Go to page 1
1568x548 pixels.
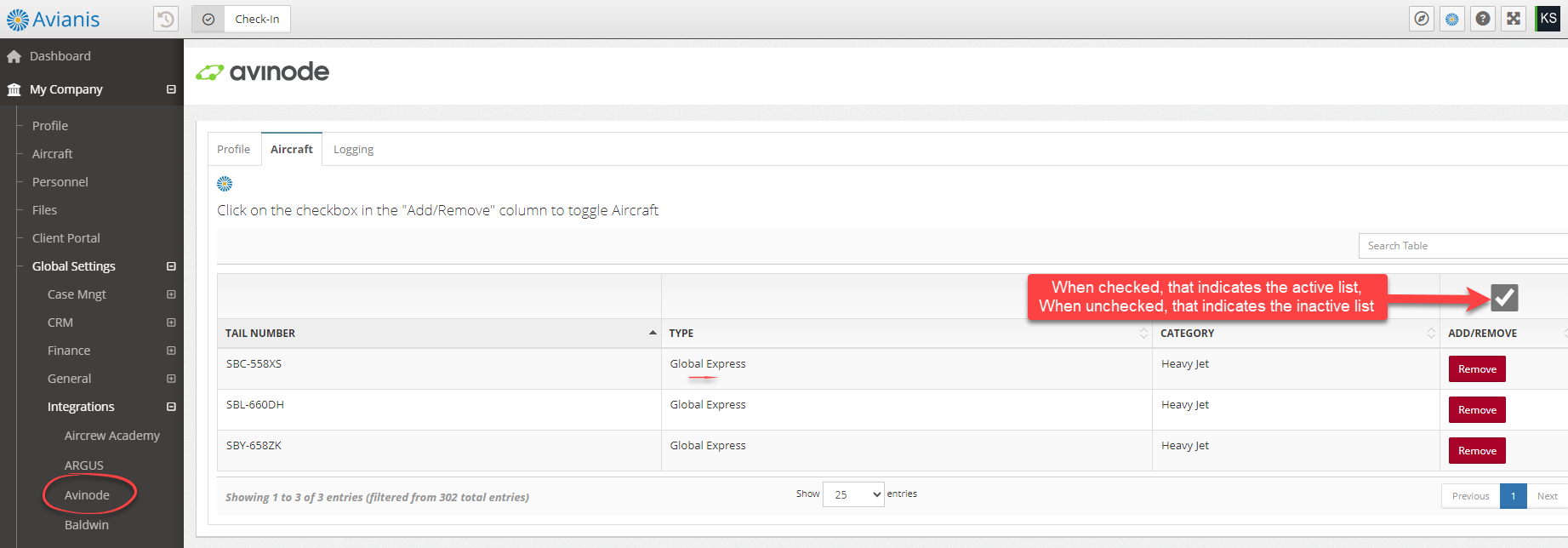point(1513,496)
